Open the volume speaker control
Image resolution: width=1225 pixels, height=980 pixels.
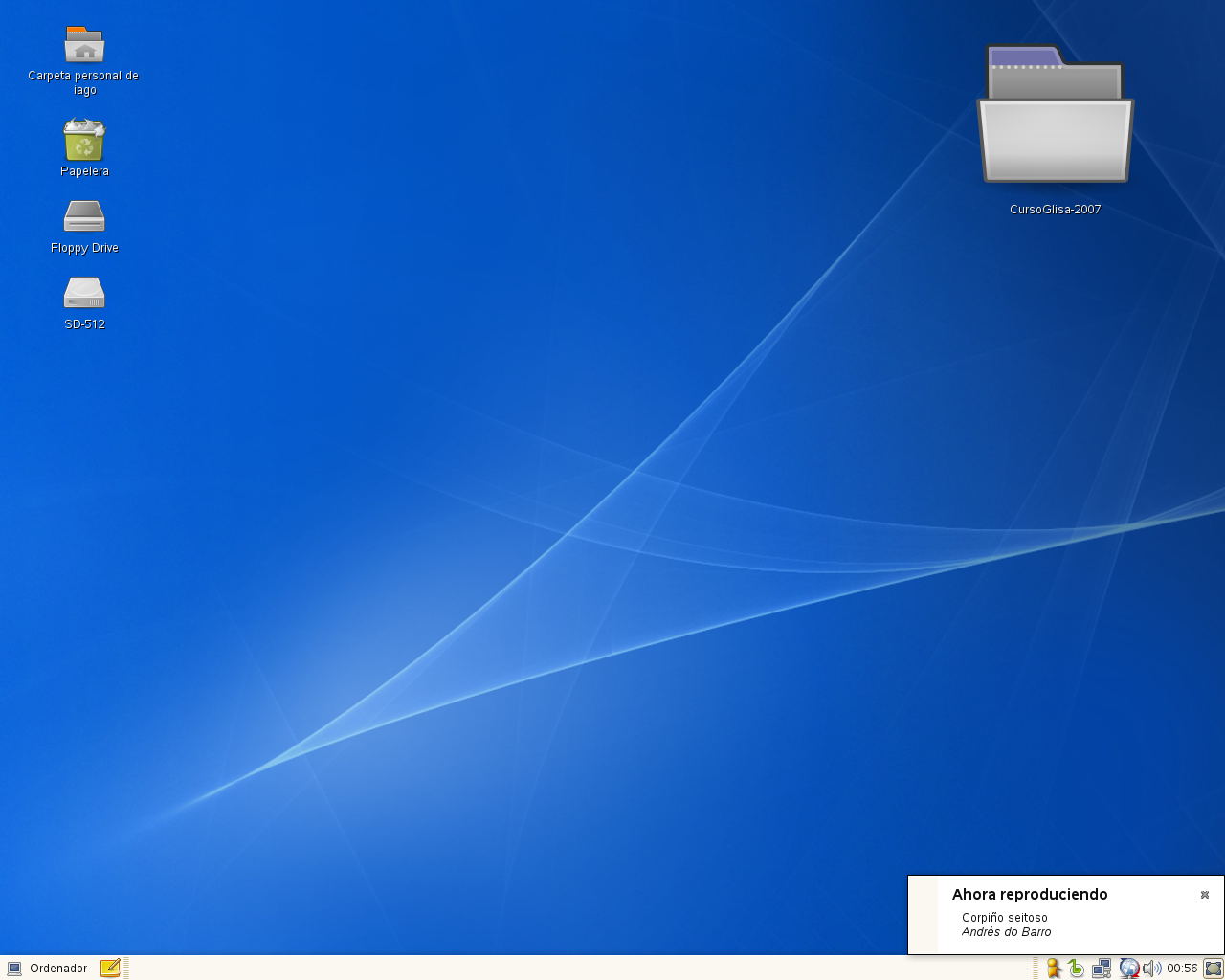[1151, 969]
